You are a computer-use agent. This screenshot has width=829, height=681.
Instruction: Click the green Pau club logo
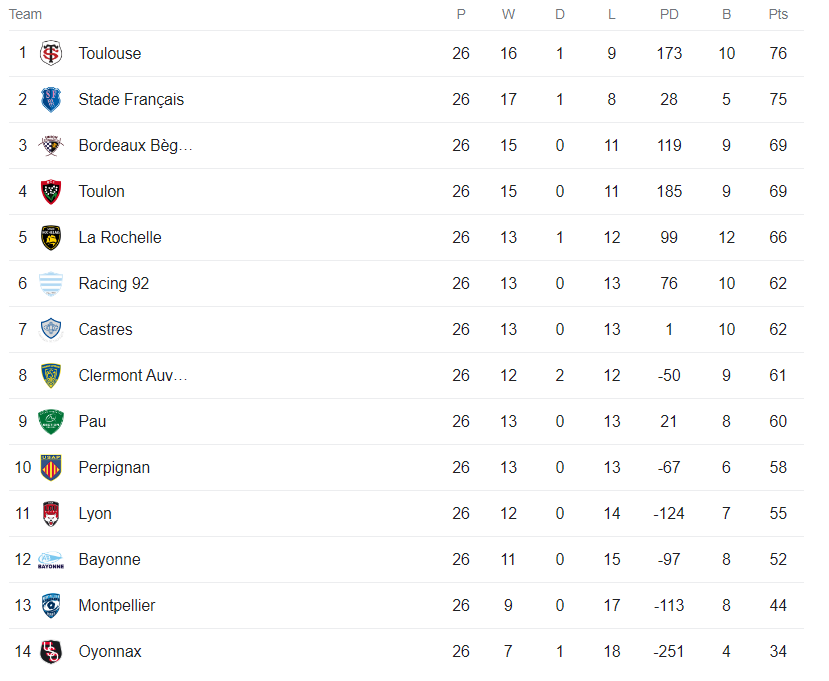[x=51, y=421]
